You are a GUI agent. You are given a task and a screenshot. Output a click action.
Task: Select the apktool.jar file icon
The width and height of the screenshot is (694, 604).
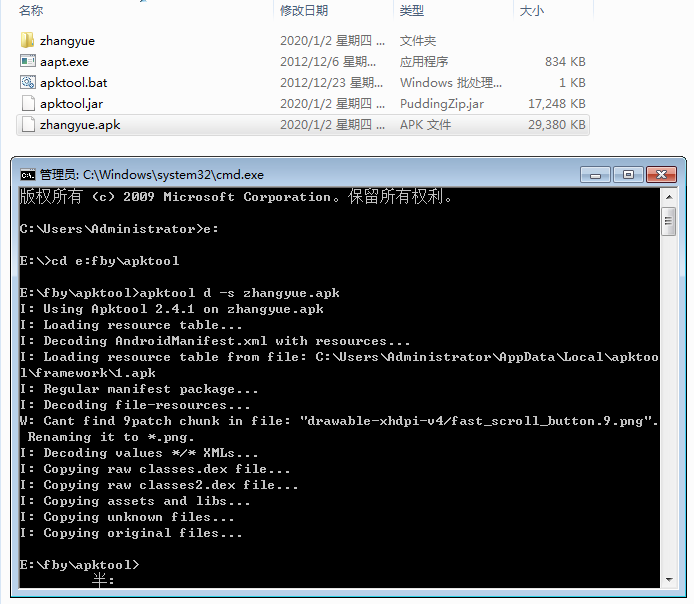pyautogui.click(x=28, y=103)
